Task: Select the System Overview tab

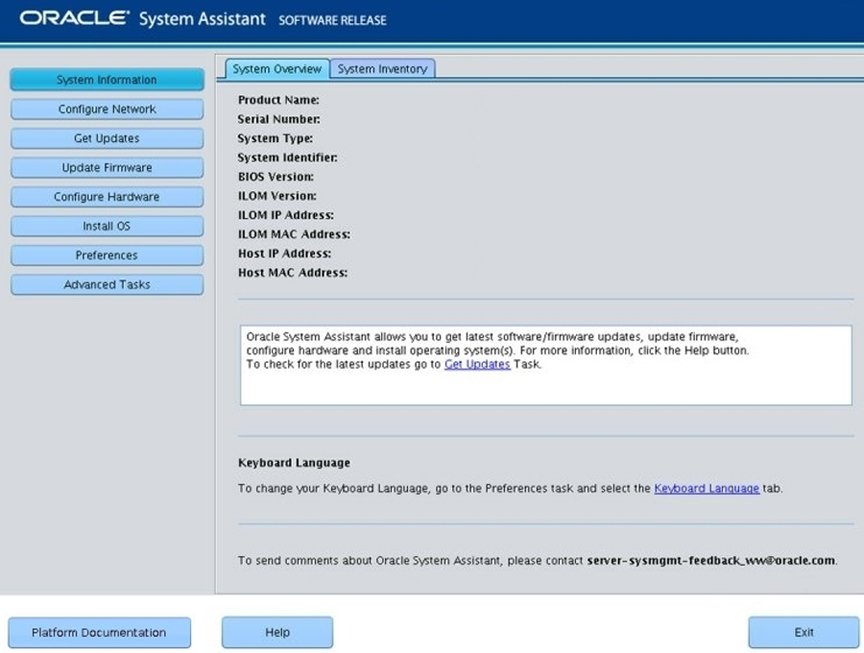Action: pos(277,69)
